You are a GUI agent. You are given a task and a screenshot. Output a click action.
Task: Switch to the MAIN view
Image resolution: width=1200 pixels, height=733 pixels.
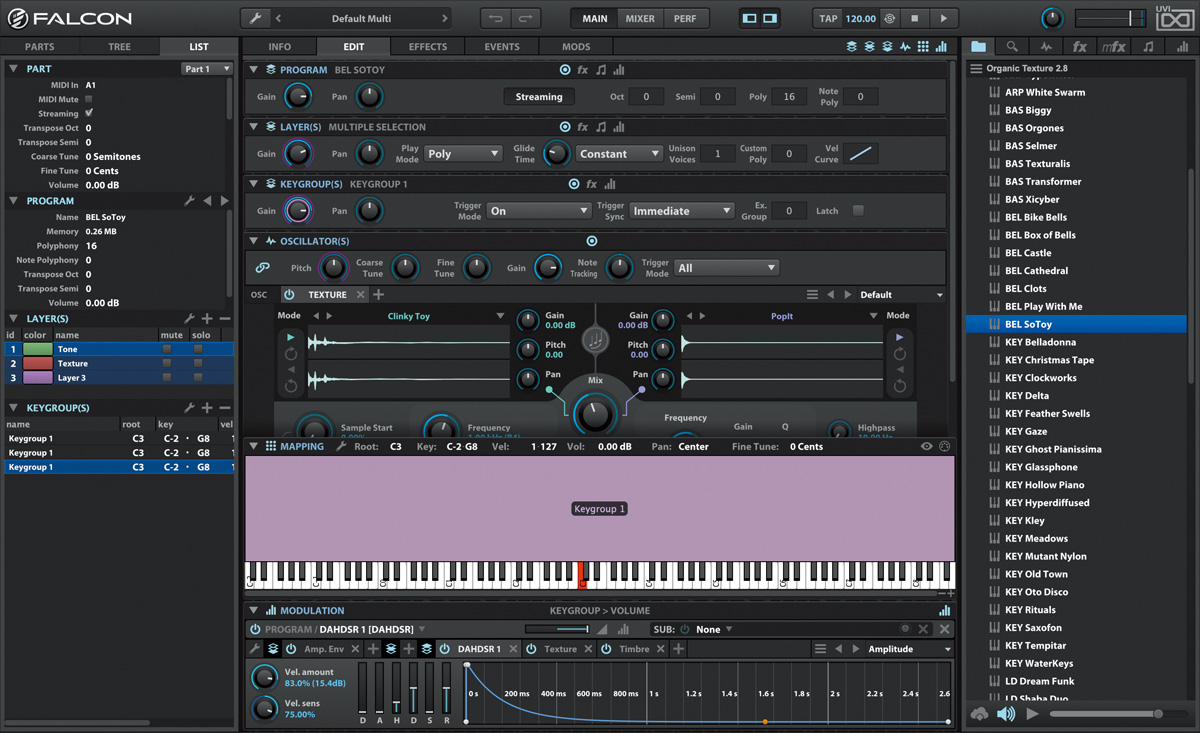(595, 18)
